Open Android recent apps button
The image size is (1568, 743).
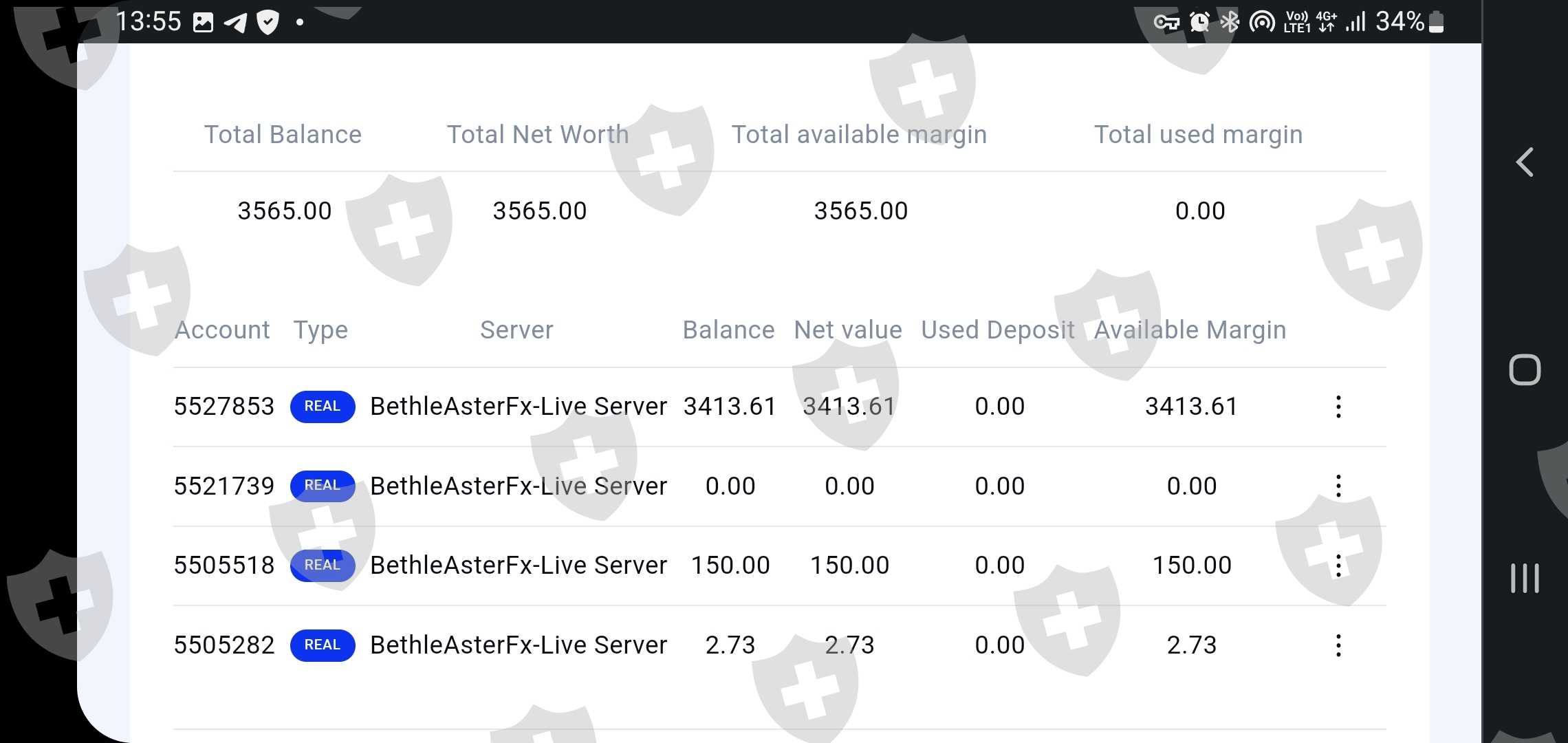tap(1525, 578)
